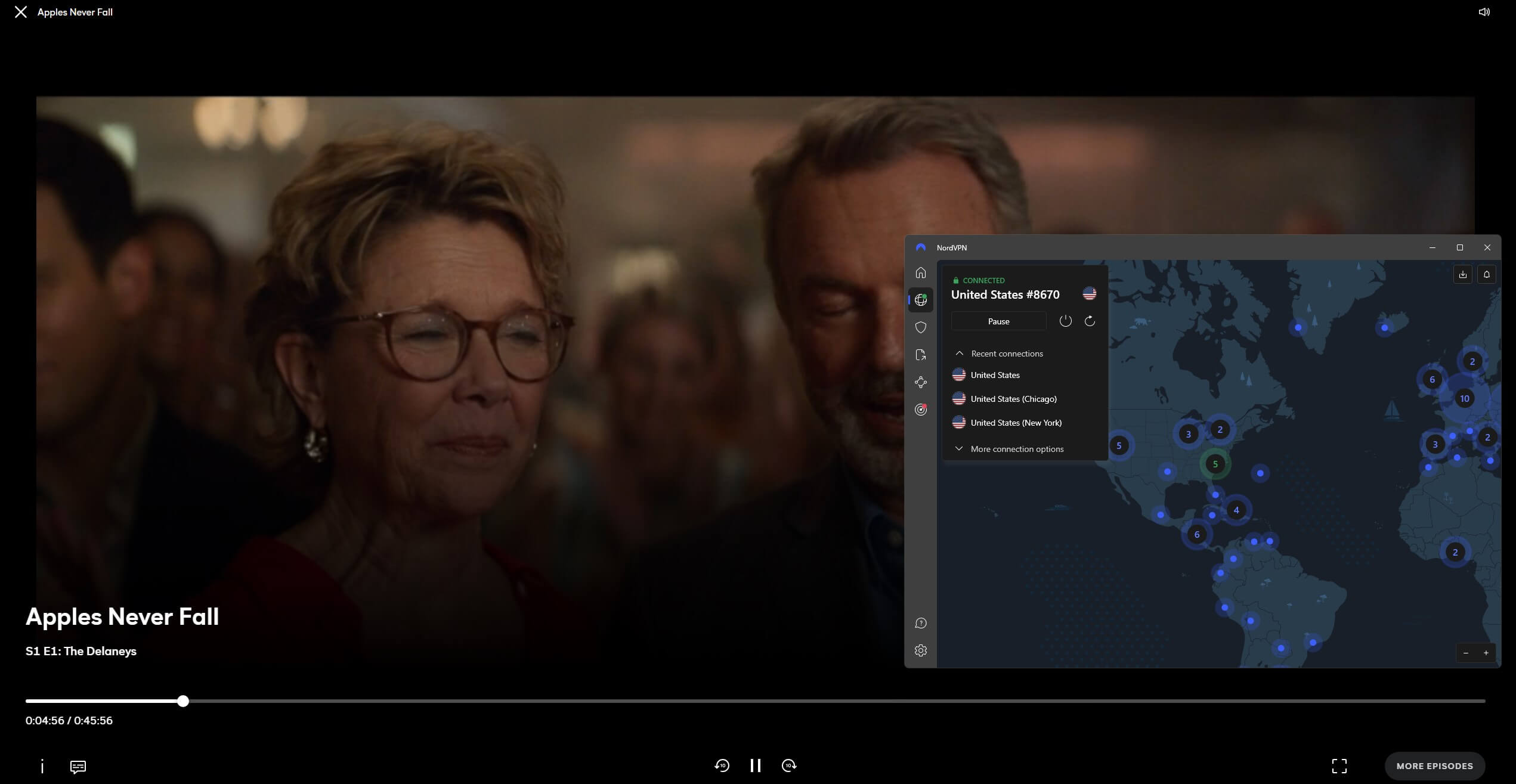This screenshot has width=1516, height=784.
Task: Click the info icon on video player
Action: click(x=42, y=766)
